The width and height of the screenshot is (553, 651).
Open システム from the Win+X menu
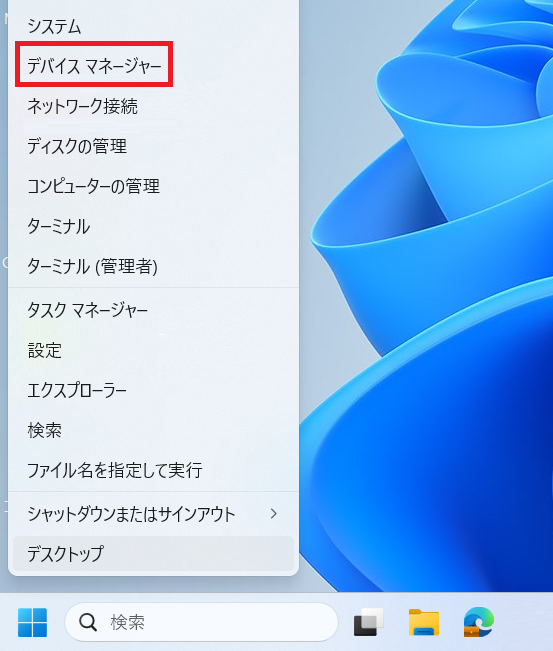pos(153,26)
